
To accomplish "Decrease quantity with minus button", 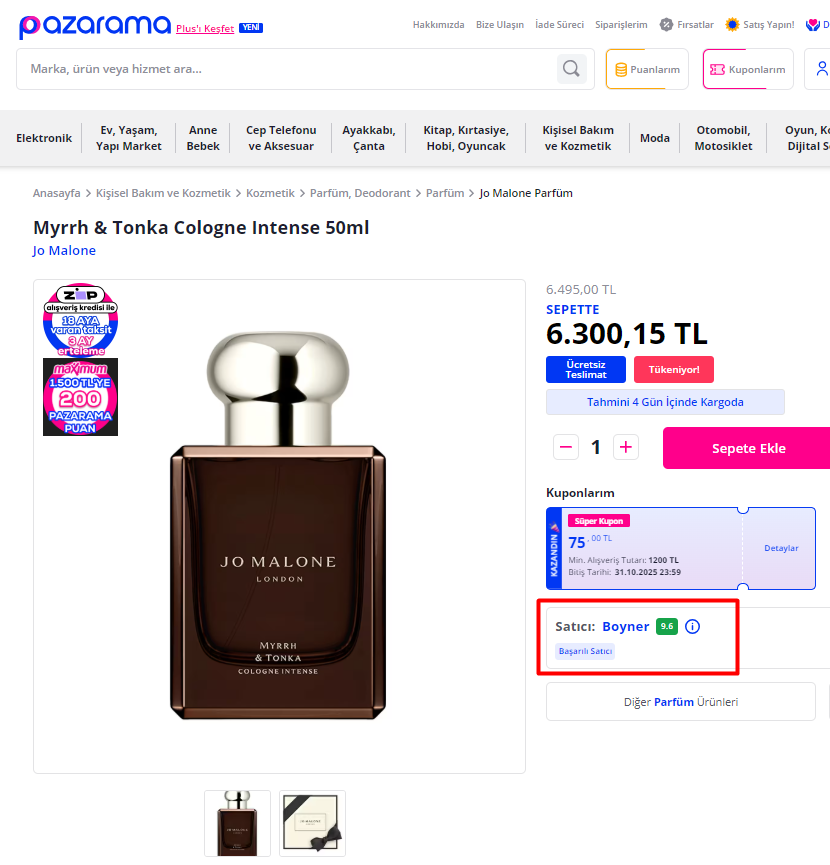I will pyautogui.click(x=566, y=447).
